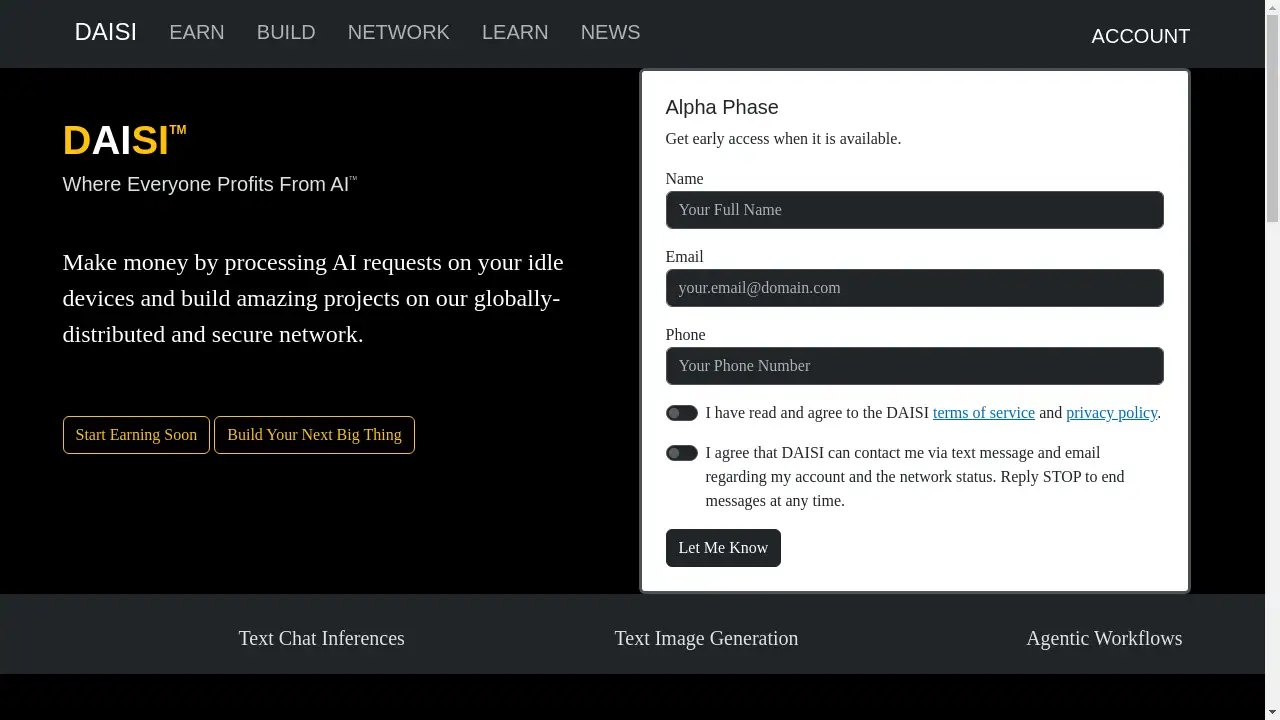Screen dimensions: 1280x720
Task: Select the Text Image Generation heading
Action: click(x=706, y=638)
